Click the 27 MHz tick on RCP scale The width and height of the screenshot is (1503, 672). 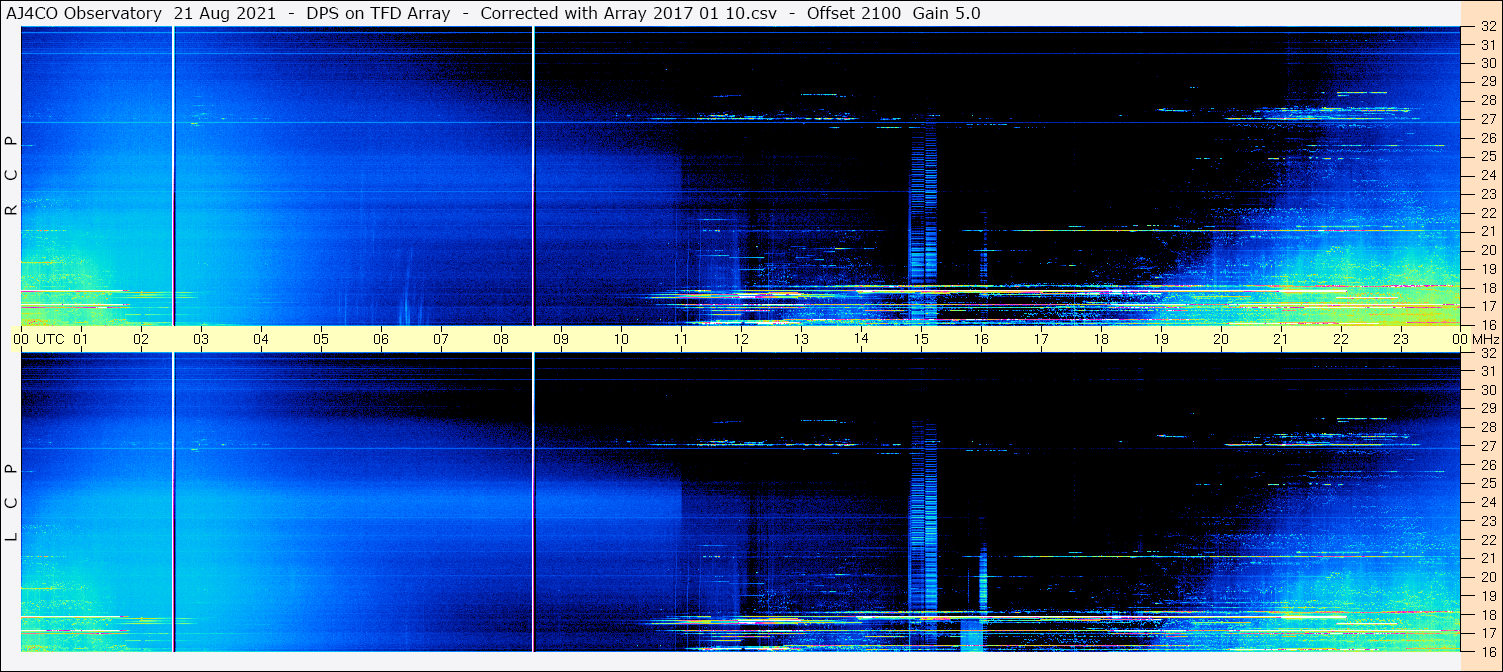click(1487, 119)
